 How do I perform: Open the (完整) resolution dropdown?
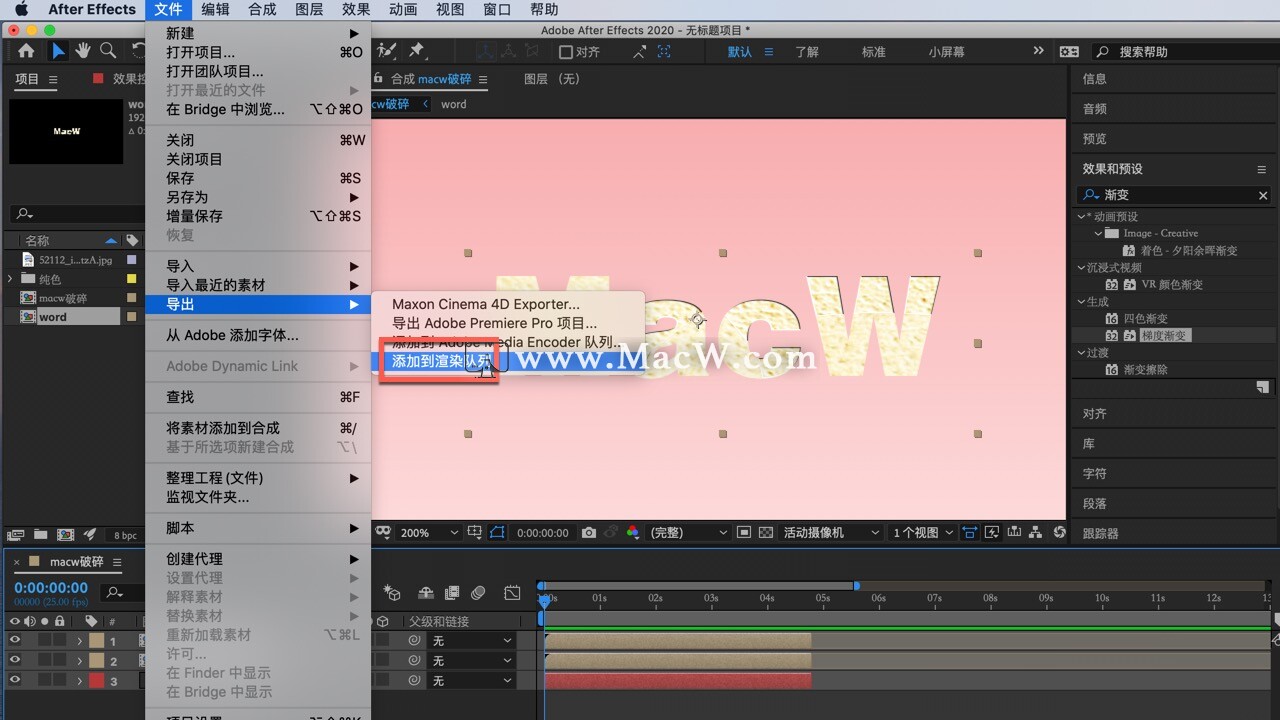pos(689,533)
